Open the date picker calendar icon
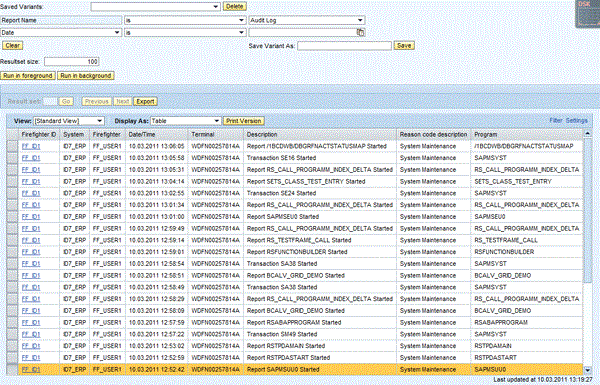Screen dimensions: 600x385 (x=360, y=33)
